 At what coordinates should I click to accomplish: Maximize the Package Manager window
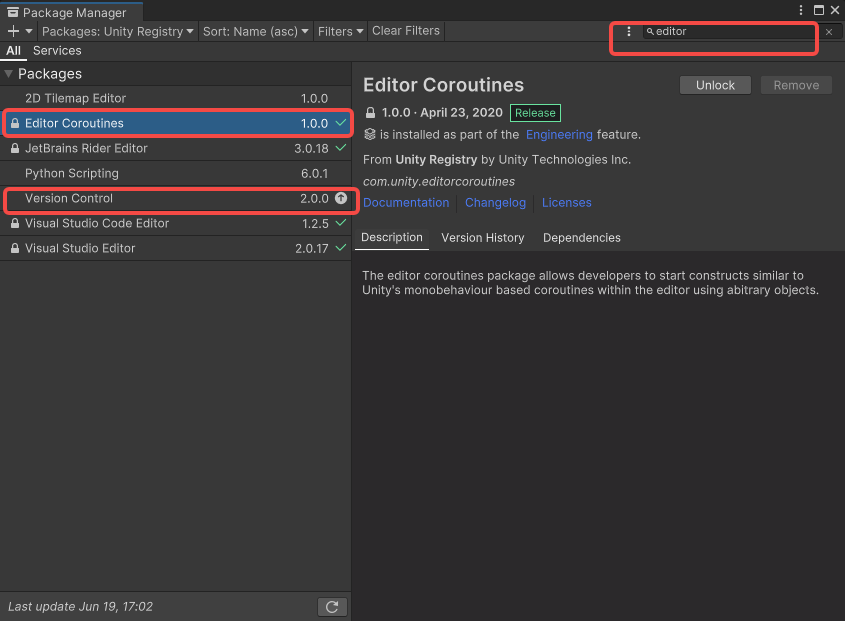tap(819, 10)
